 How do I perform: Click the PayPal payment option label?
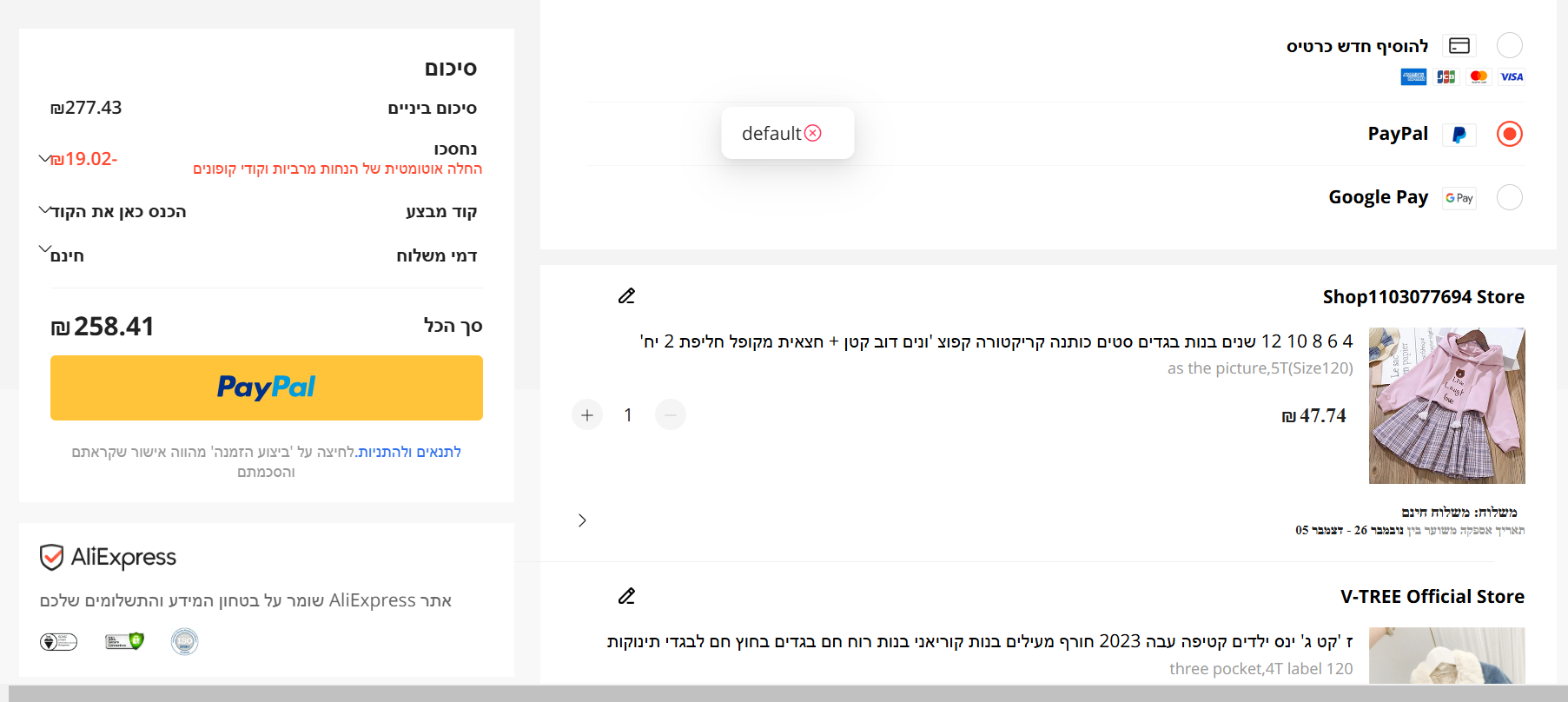coord(1398,134)
